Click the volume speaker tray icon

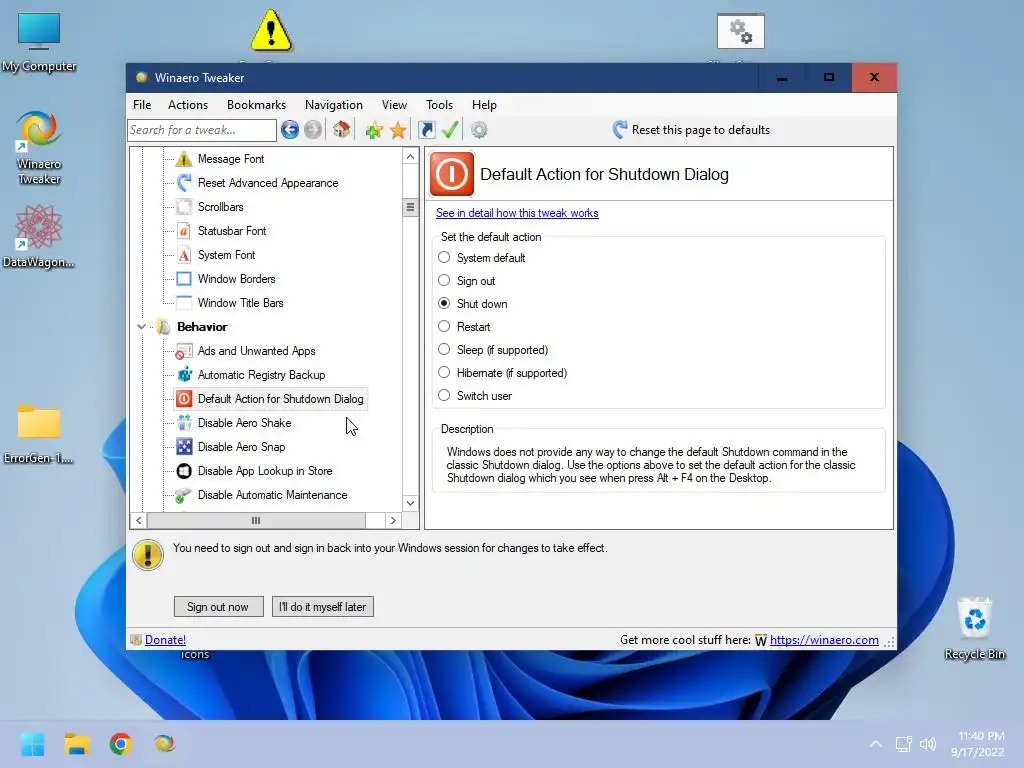928,744
